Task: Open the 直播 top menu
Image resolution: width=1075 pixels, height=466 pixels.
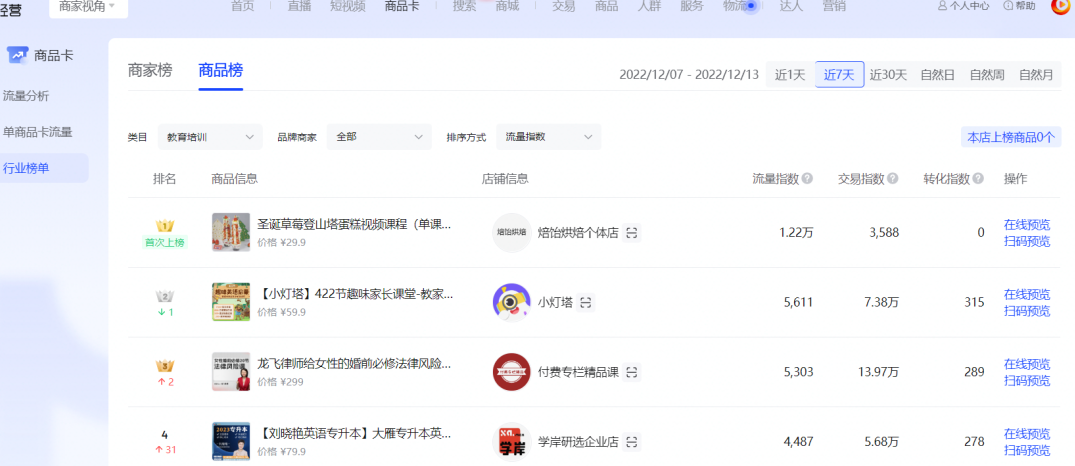Action: (x=298, y=6)
